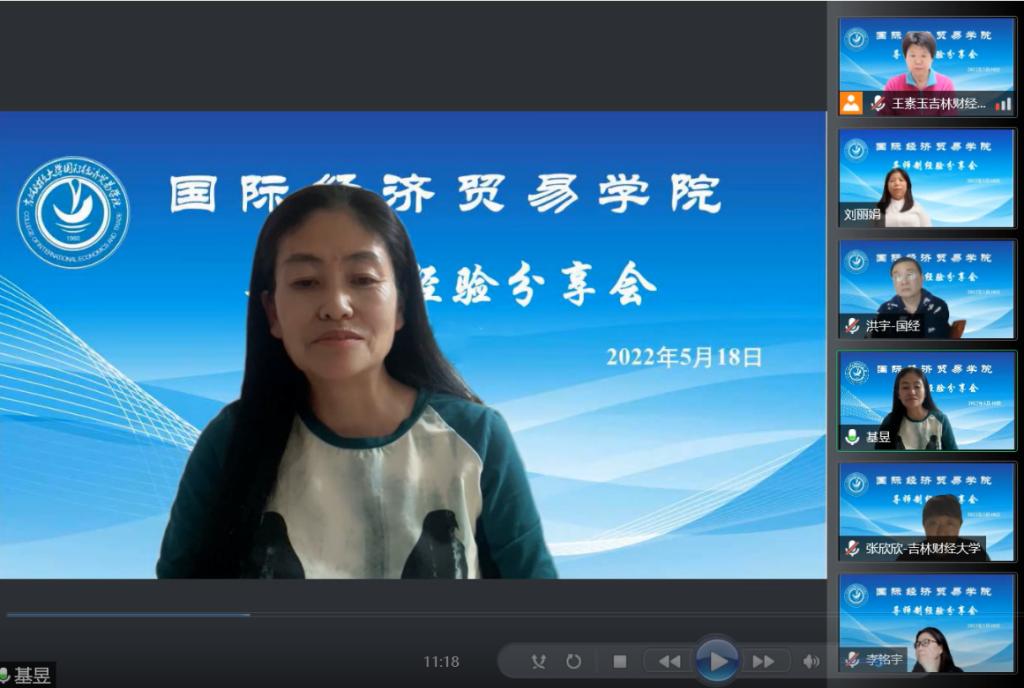The image size is (1024, 688).
Task: Select 洪宇-国经's video thumbnail
Action: (927, 288)
